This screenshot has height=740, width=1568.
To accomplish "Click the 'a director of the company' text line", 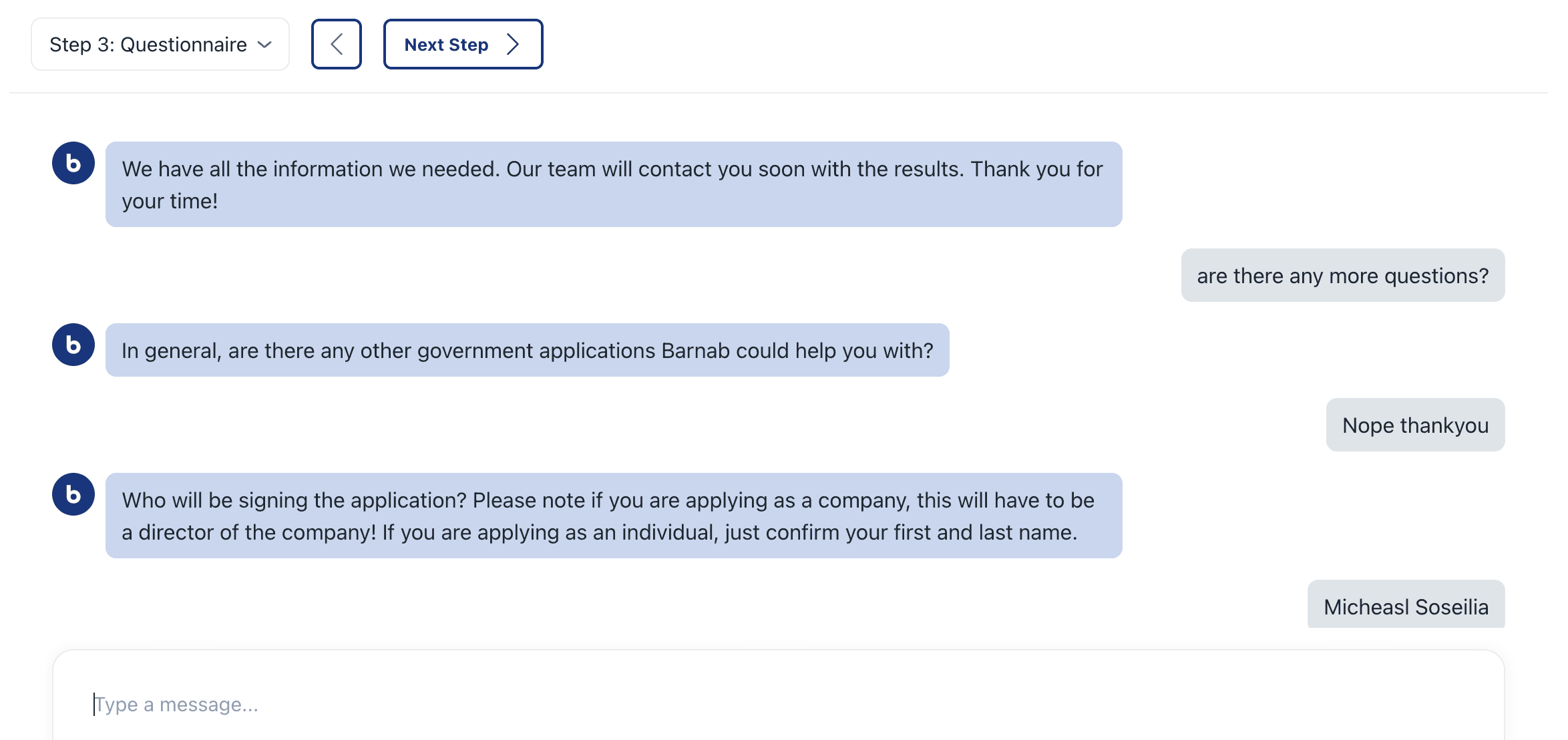I will [x=600, y=532].
